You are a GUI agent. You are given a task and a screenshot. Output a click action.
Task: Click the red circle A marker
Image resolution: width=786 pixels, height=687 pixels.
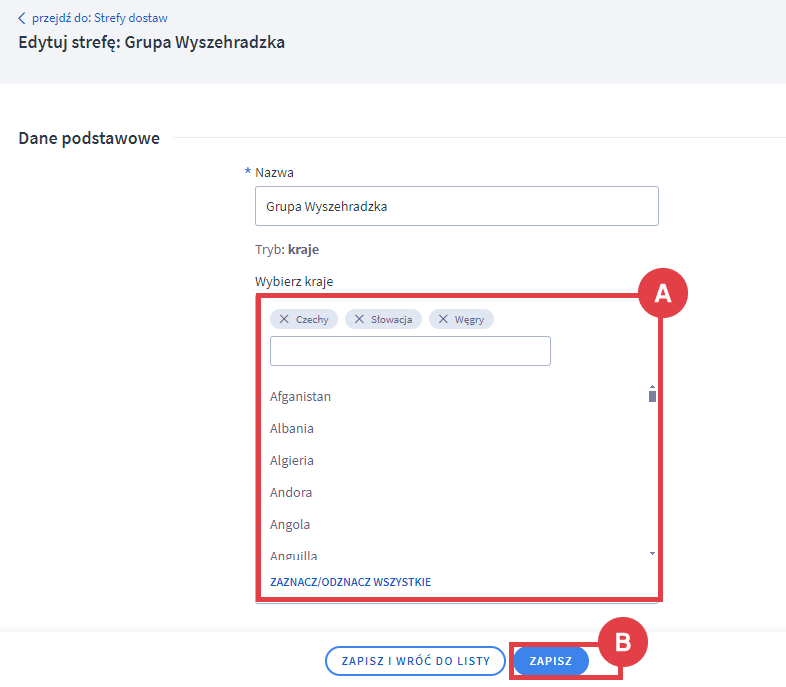point(661,293)
